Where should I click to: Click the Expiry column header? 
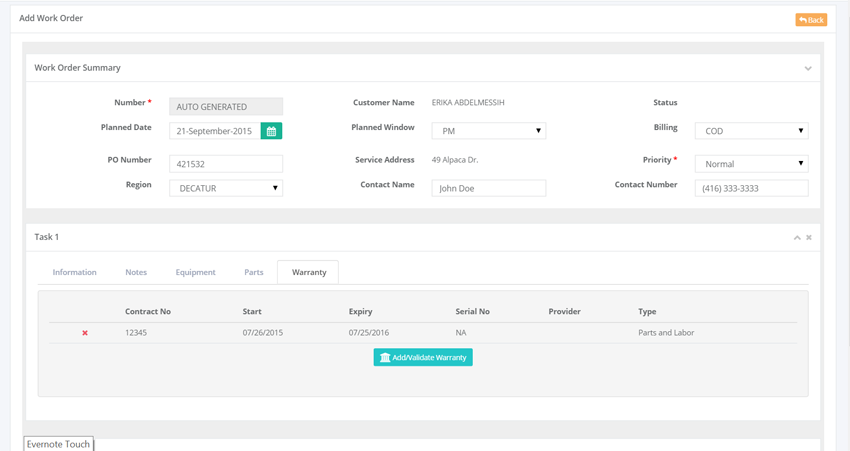[360, 312]
